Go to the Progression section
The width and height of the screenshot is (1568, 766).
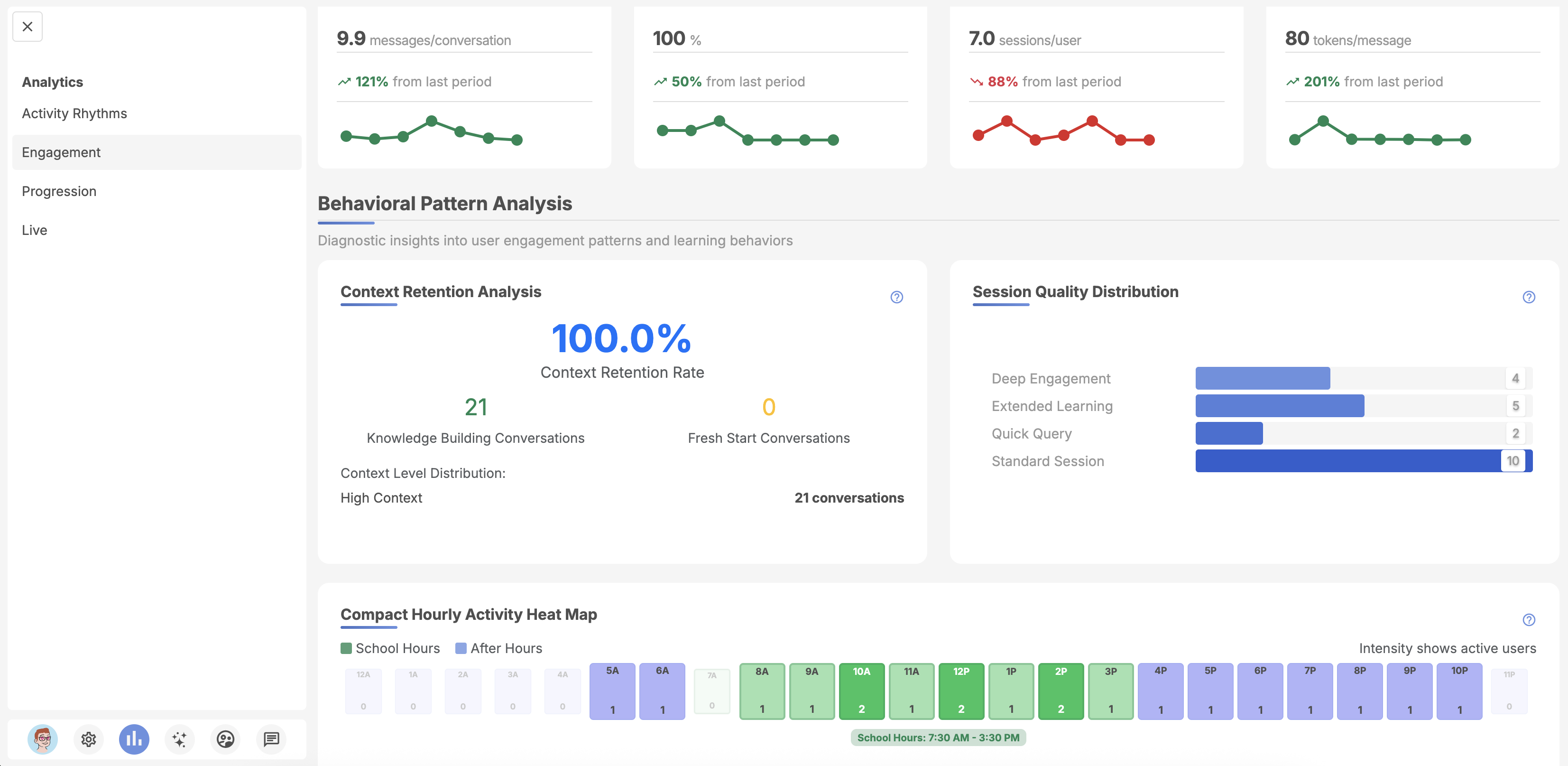(59, 191)
